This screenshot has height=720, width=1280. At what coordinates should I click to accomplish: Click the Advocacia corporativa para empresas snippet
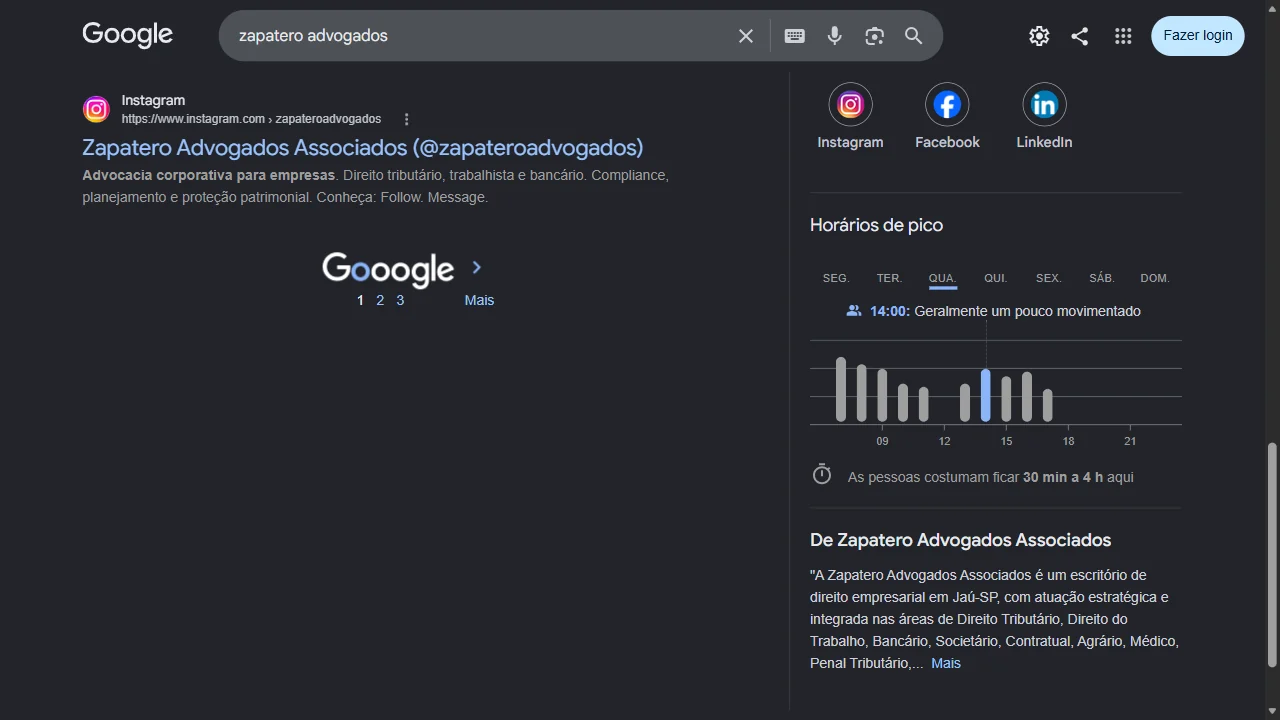[208, 175]
